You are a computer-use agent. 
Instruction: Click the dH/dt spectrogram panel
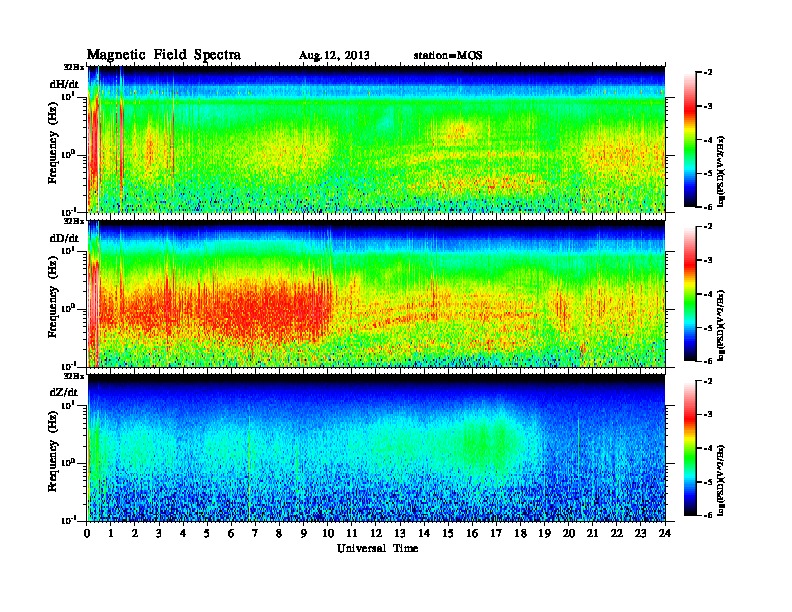[x=376, y=139]
